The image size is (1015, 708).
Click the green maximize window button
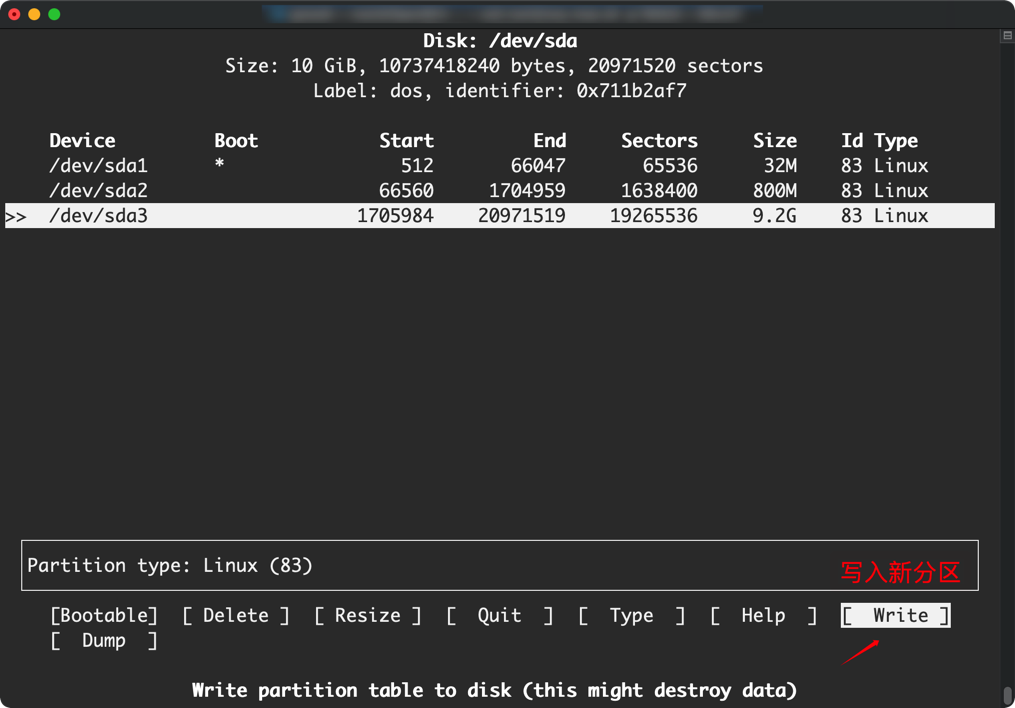(54, 14)
